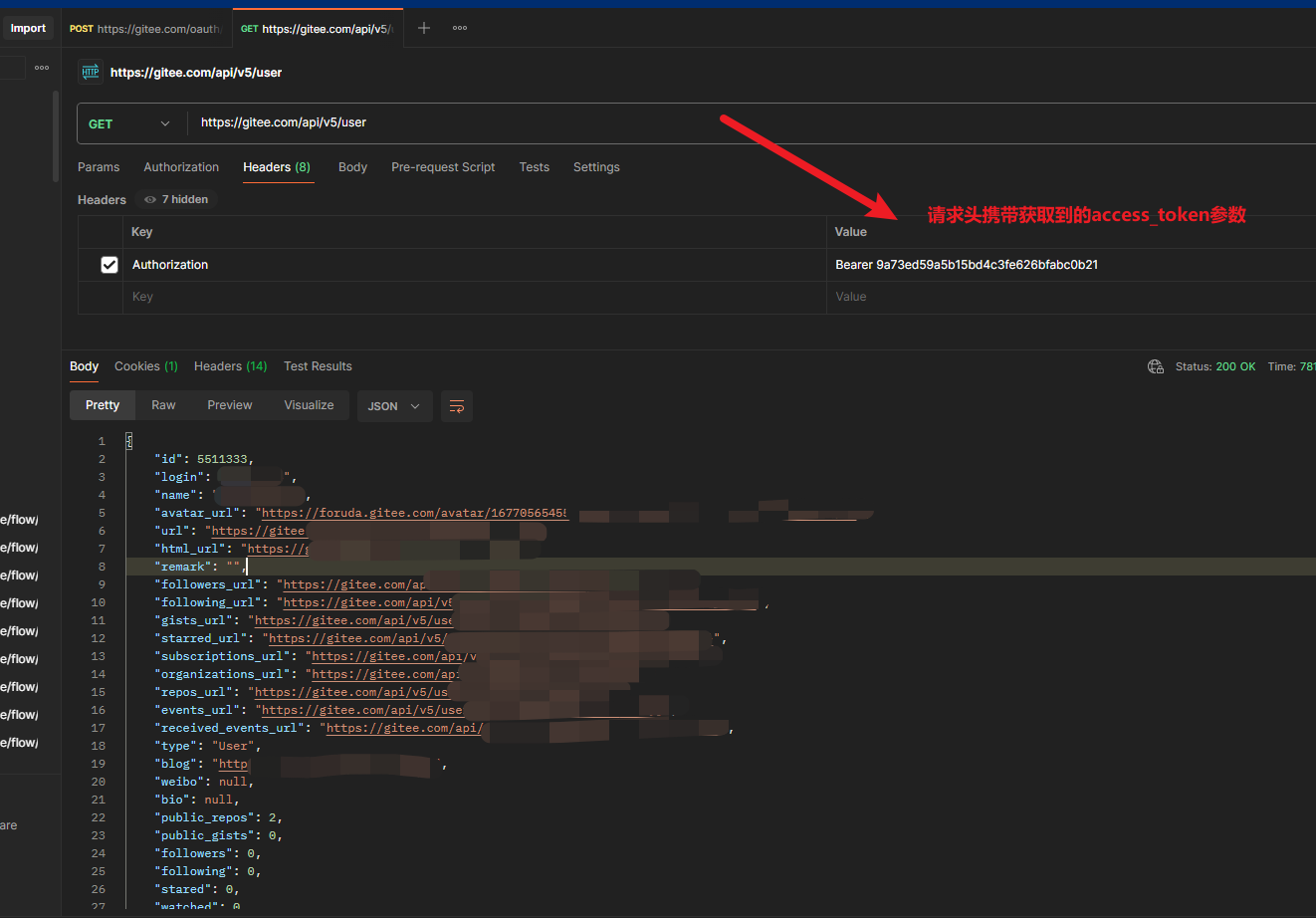Collapse the JSON response root node
The height and width of the screenshot is (918, 1316).
tap(129, 440)
